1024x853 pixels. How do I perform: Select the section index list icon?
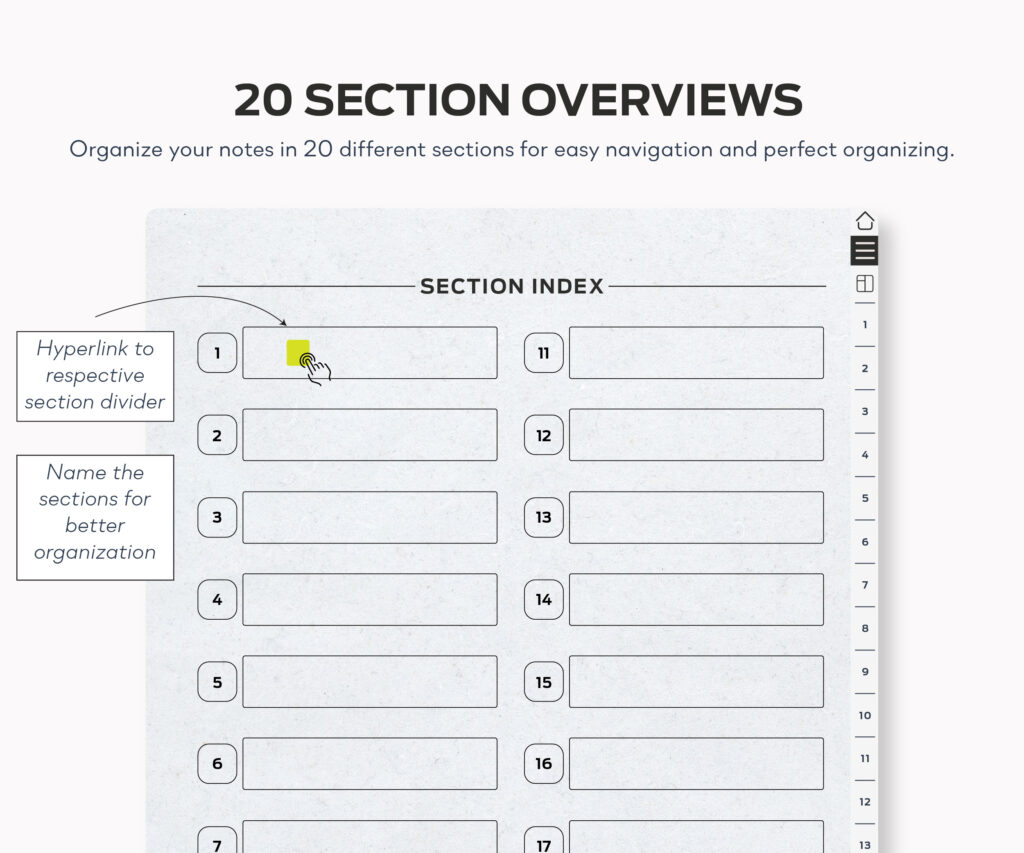coord(864,251)
